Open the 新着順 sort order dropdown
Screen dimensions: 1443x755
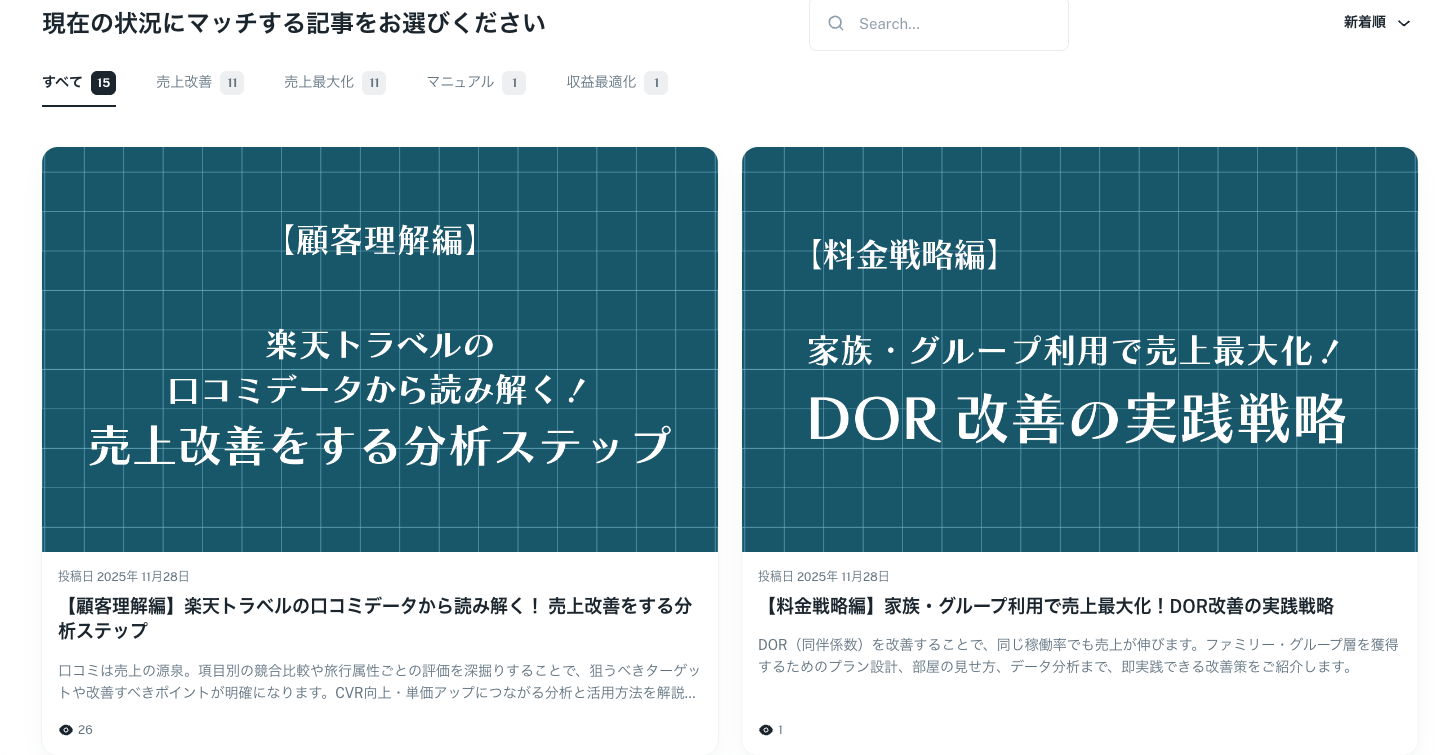coord(1365,23)
